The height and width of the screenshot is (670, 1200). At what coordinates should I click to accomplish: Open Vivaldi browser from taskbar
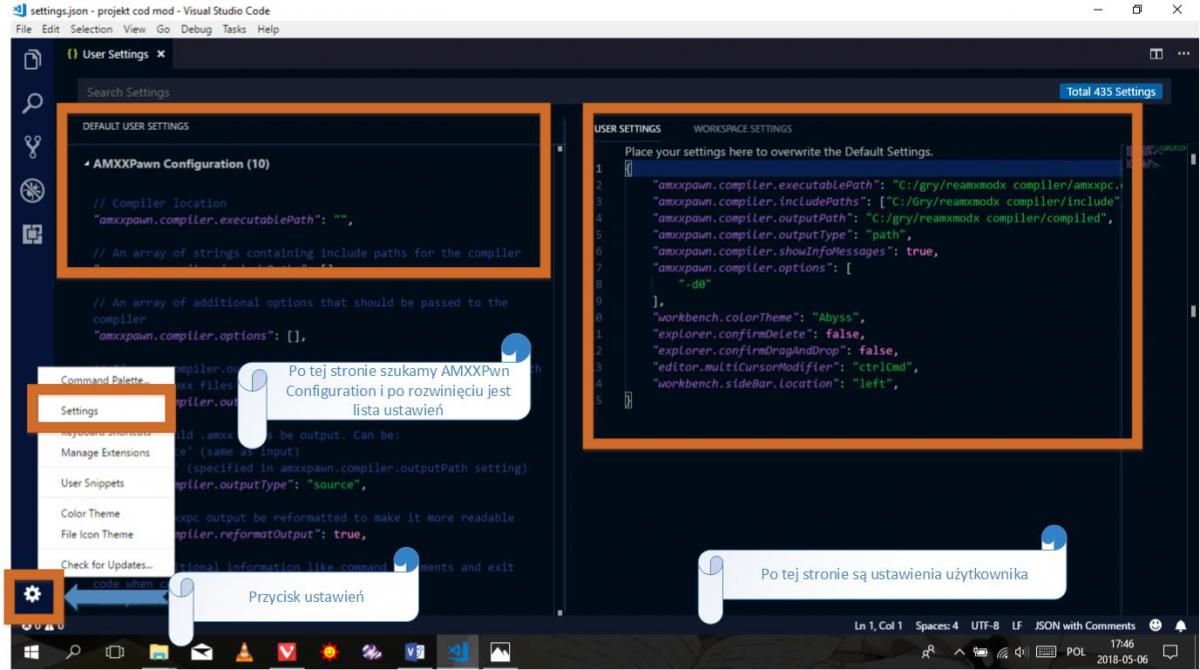pyautogui.click(x=287, y=652)
